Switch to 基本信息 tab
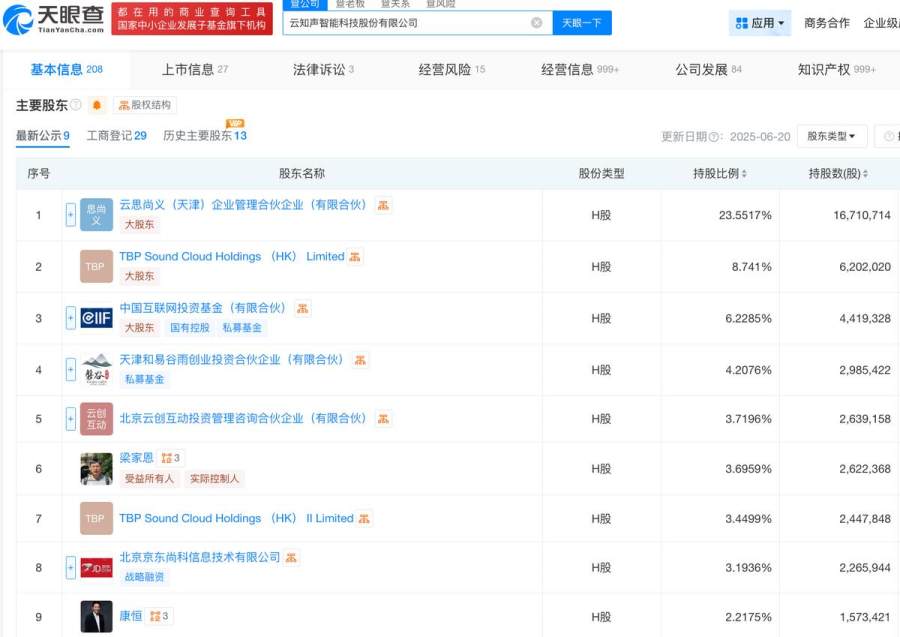Screen dimensions: 900x637 [x=67, y=69]
